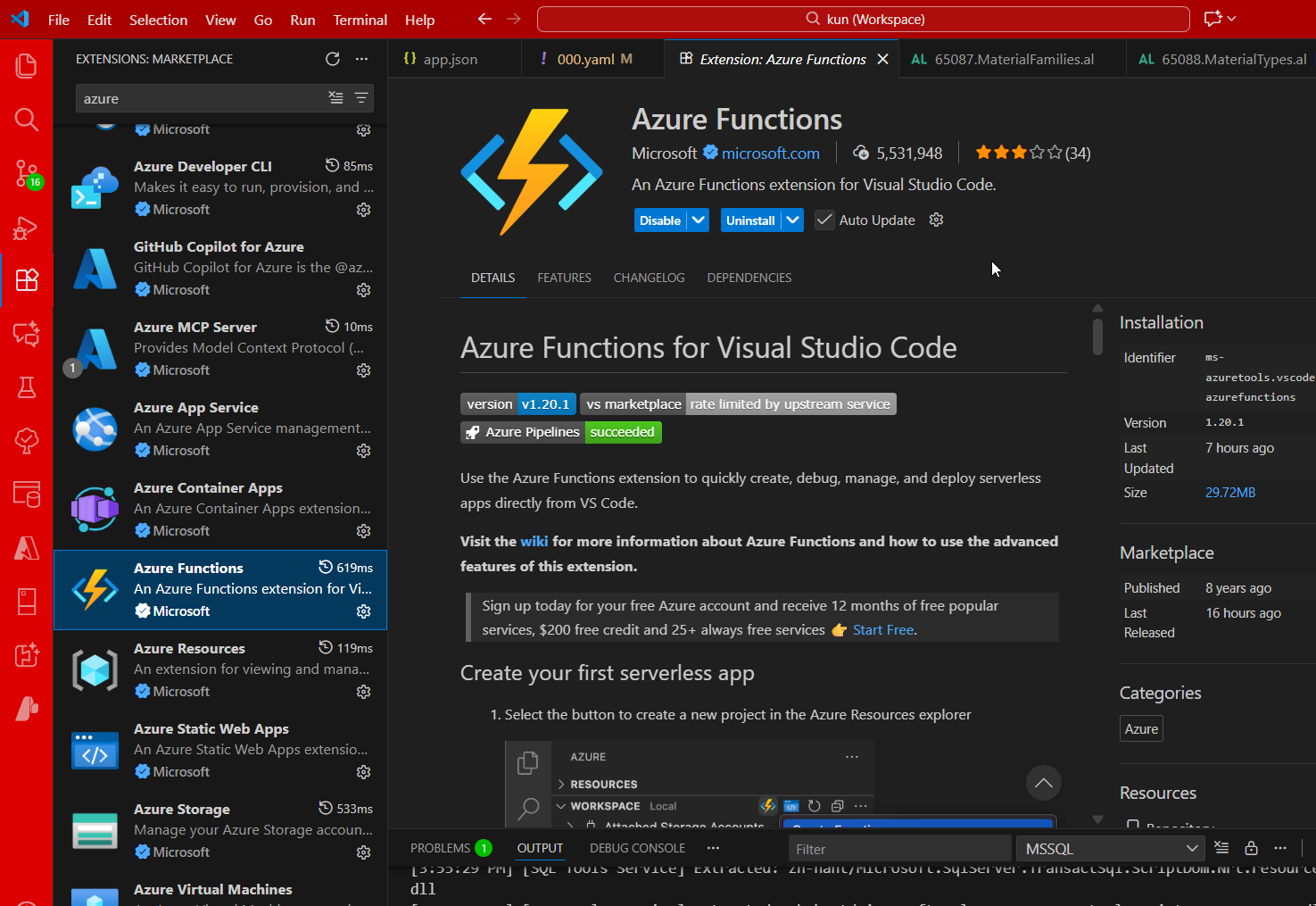Open settings gear next to Auto Update
The height and width of the screenshot is (906, 1316).
(x=936, y=220)
